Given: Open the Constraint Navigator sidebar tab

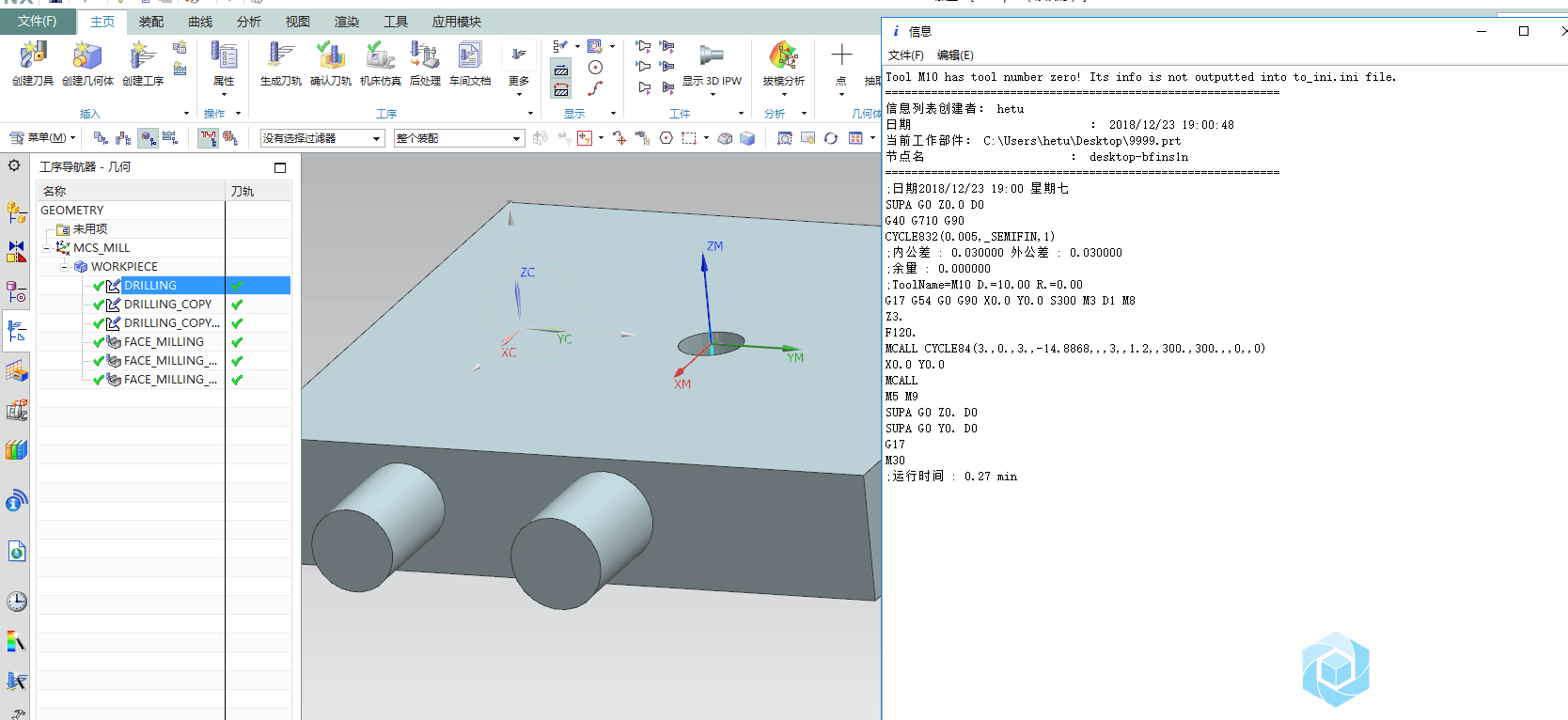Looking at the screenshot, I should 16,251.
